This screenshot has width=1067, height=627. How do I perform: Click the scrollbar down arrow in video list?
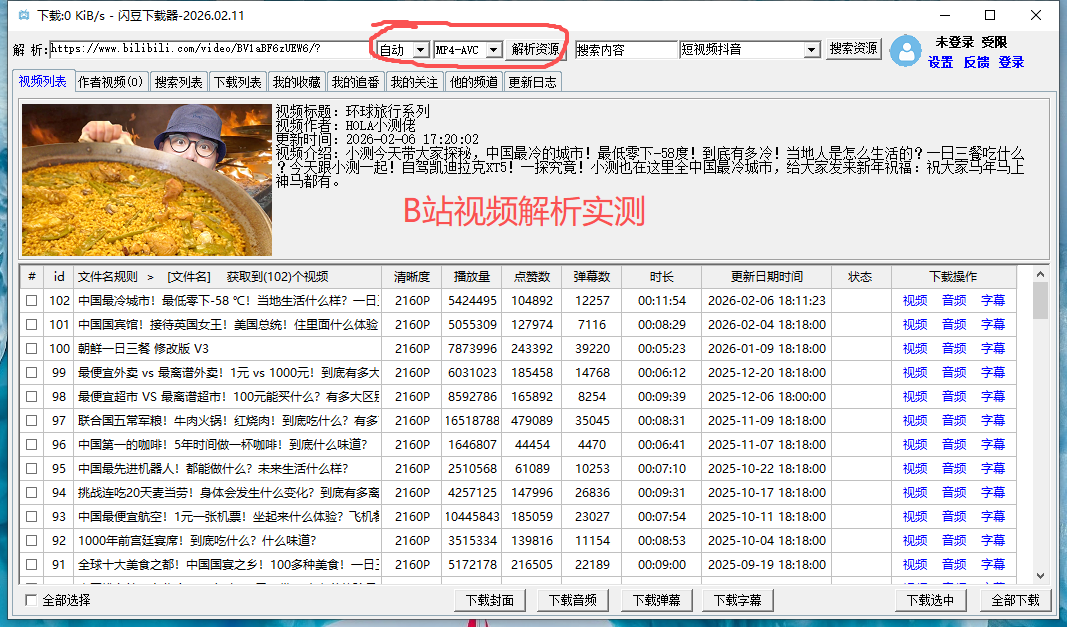(x=1040, y=575)
